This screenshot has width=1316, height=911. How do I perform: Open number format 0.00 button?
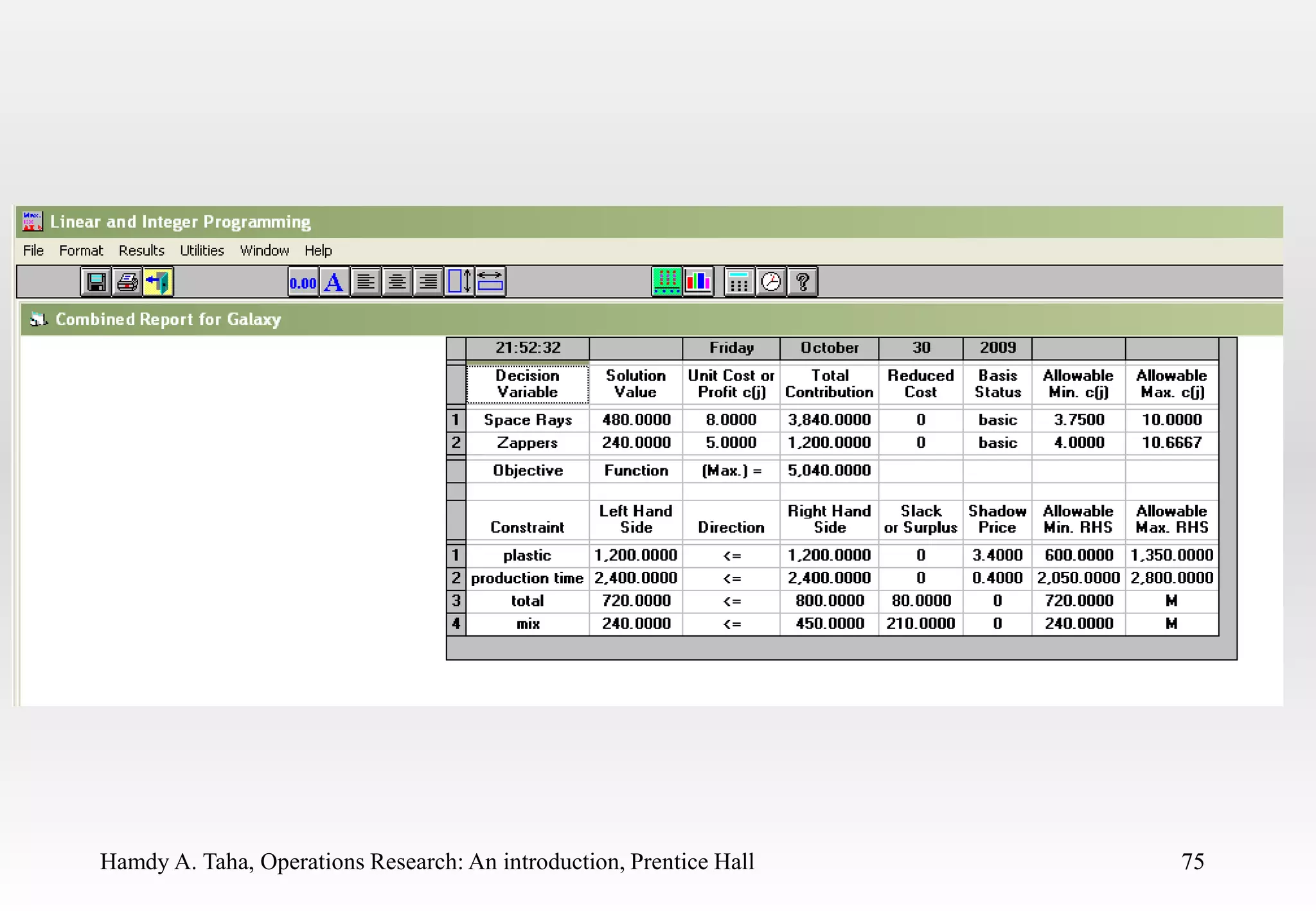(x=303, y=282)
